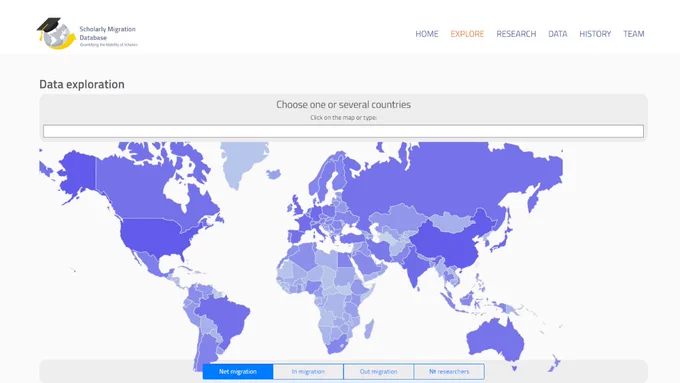Image resolution: width=680 pixels, height=383 pixels.
Task: Select Russia on the map
Action: click(x=451, y=182)
